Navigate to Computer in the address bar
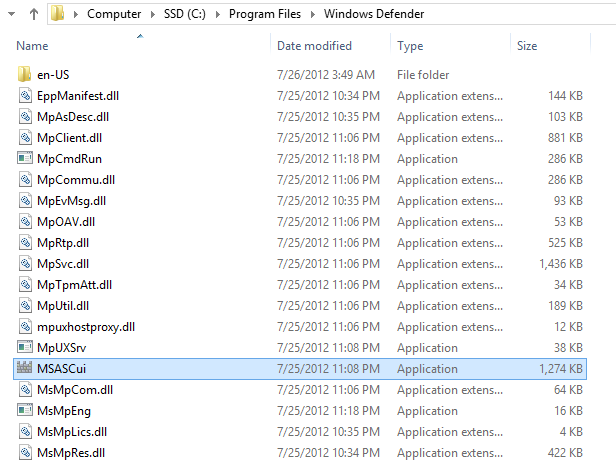This screenshot has height=469, width=616. (x=114, y=14)
